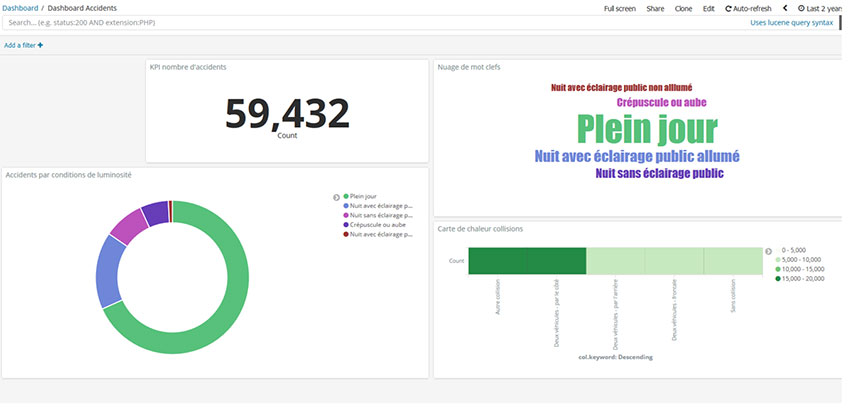This screenshot has width=848, height=410.
Task: Toggle the 15,000 - 20,000 heatmap range
Action: pyautogui.click(x=778, y=278)
